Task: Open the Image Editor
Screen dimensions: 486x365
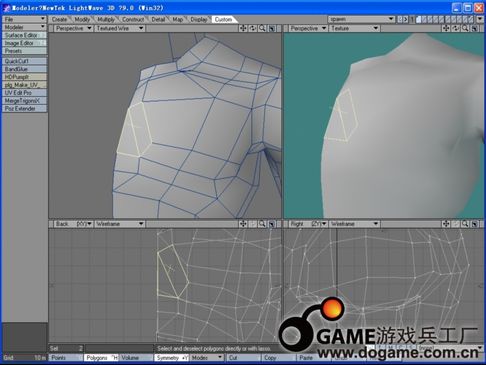Action: coord(24,43)
